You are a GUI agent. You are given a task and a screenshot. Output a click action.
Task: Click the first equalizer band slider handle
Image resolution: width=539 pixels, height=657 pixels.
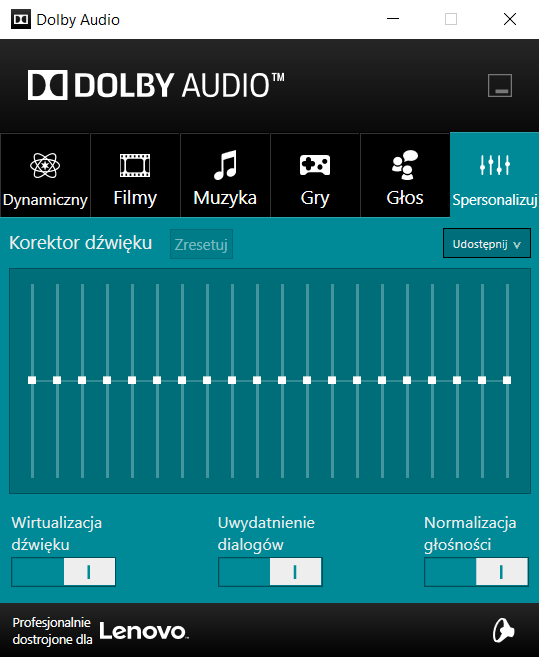[32, 380]
